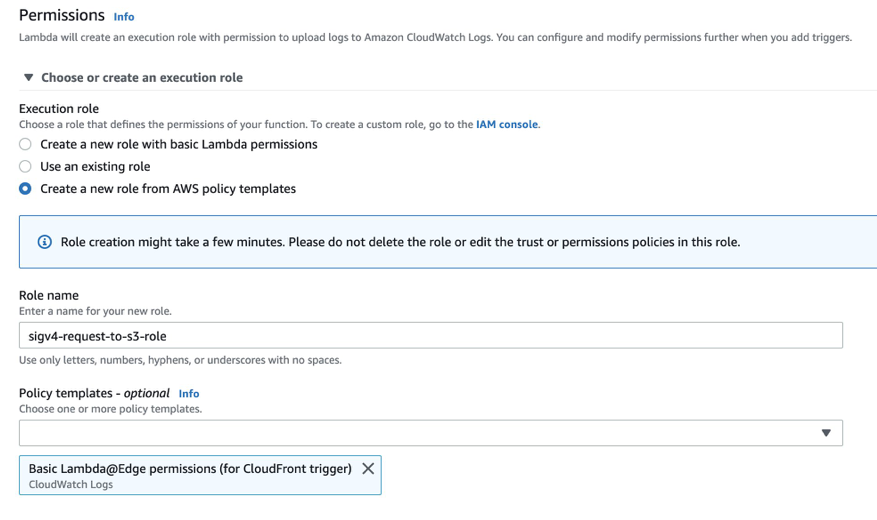This screenshot has height=520, width=877.
Task: Open the IAM console link
Action: [x=507, y=125]
